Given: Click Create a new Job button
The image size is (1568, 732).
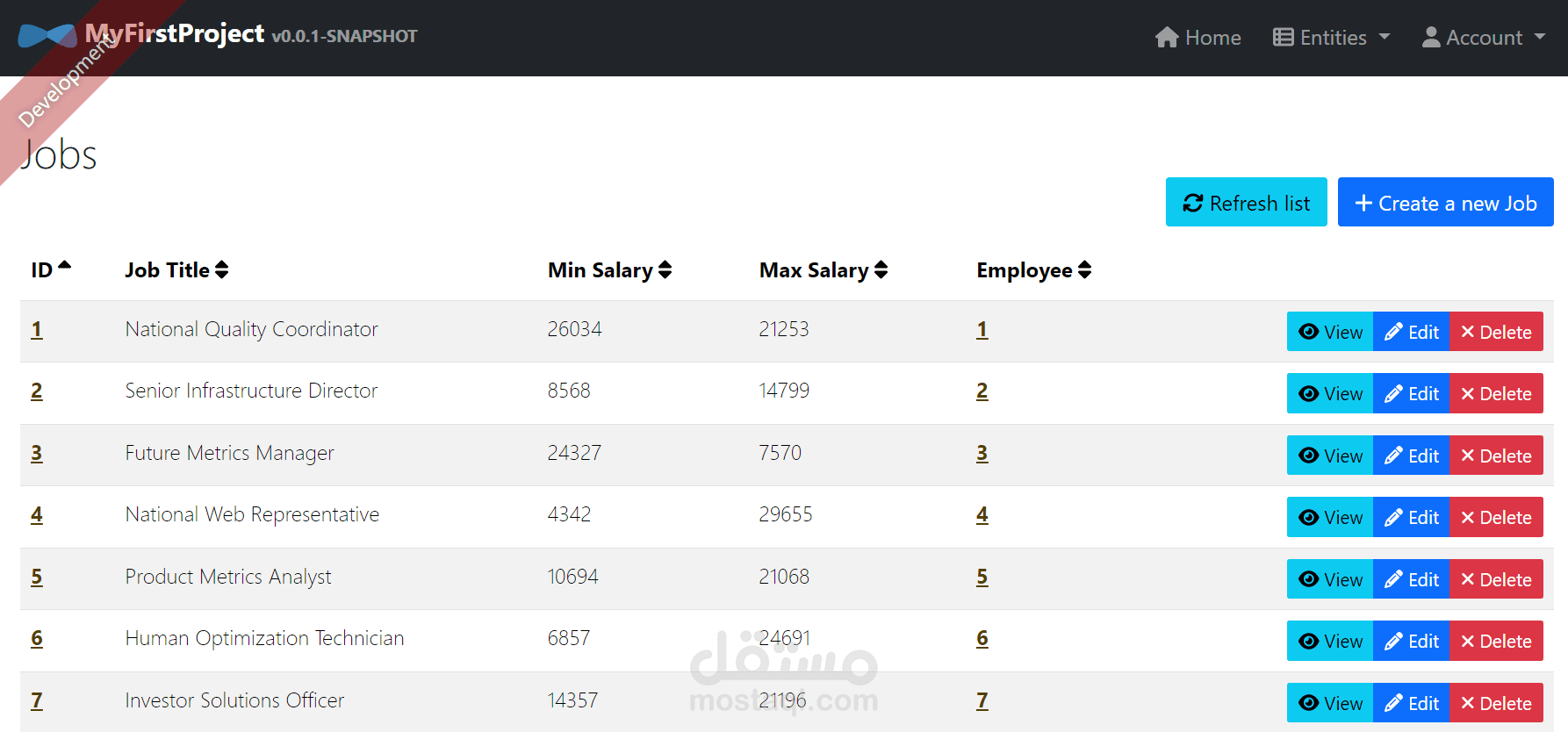Looking at the screenshot, I should (1446, 202).
